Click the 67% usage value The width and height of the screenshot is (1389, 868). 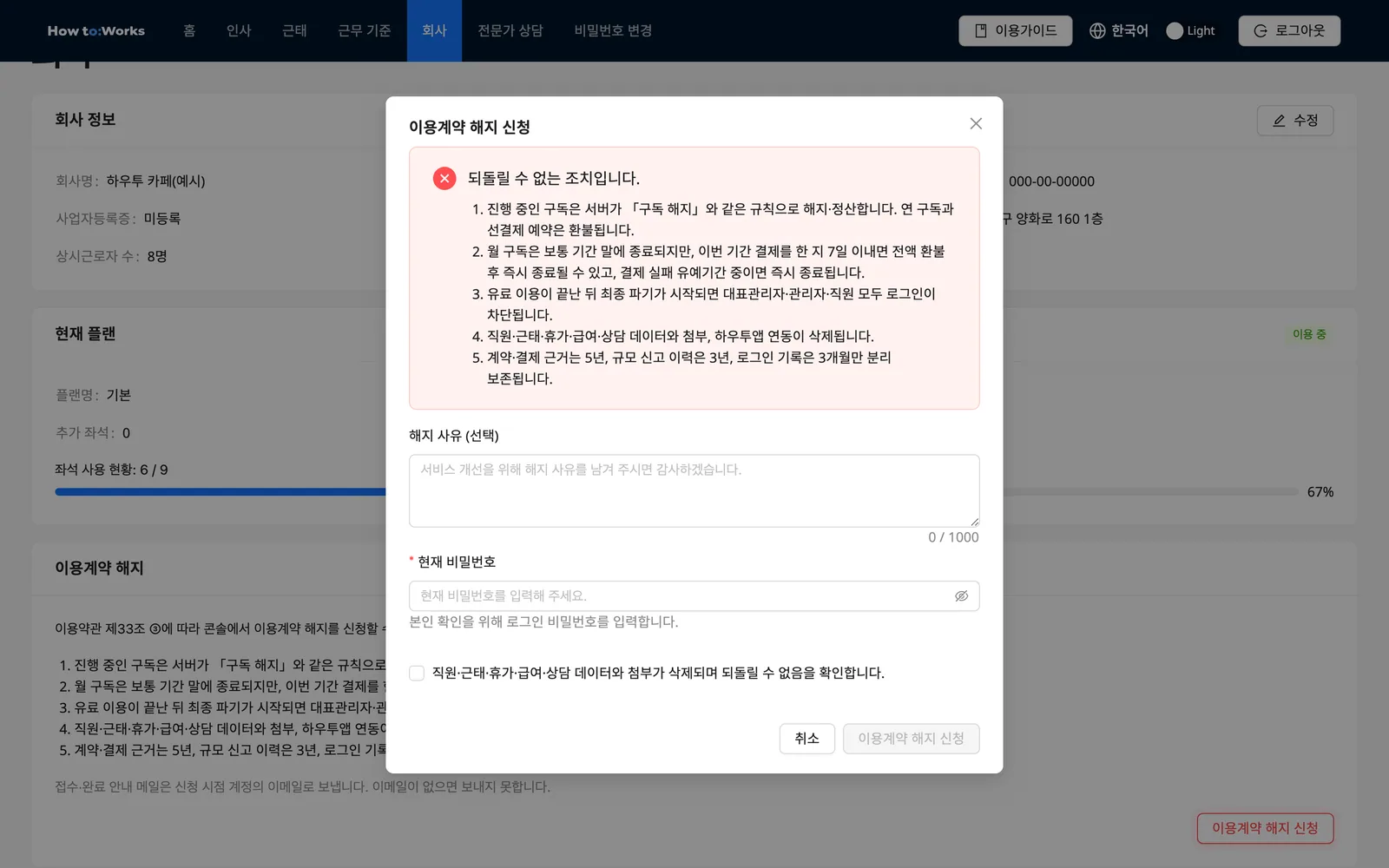(1320, 492)
